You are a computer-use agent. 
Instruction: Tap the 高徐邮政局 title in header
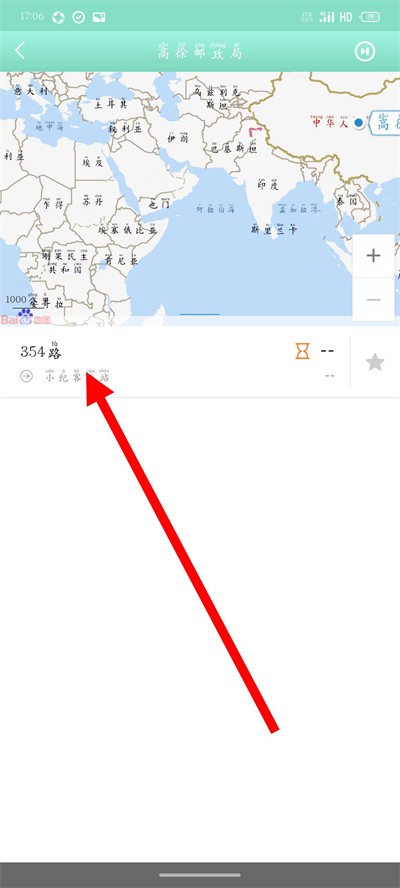tap(200, 51)
